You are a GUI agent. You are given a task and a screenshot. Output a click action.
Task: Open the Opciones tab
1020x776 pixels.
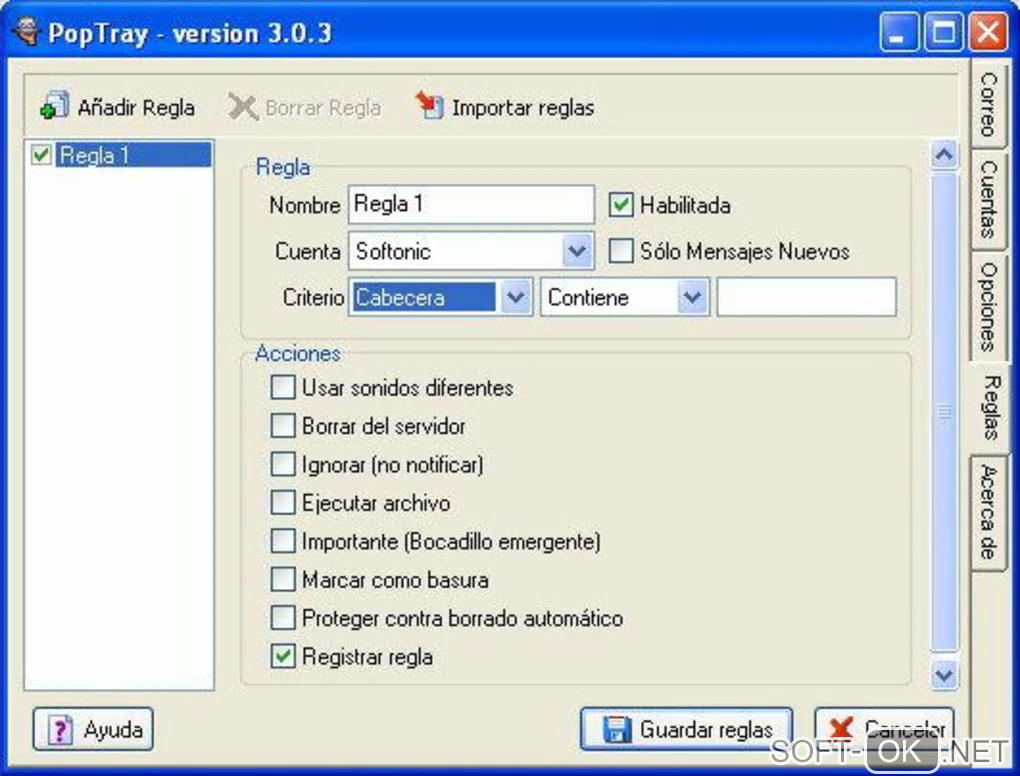tap(988, 306)
